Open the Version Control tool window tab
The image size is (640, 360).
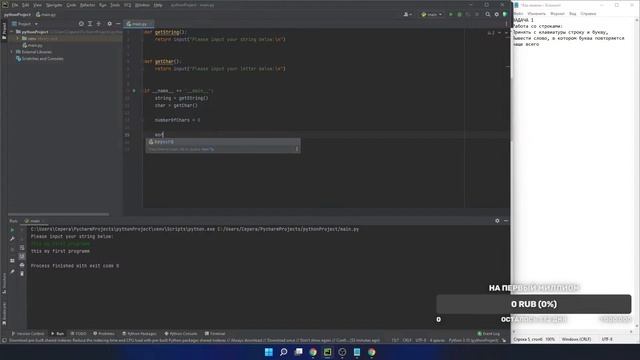click(x=28, y=333)
